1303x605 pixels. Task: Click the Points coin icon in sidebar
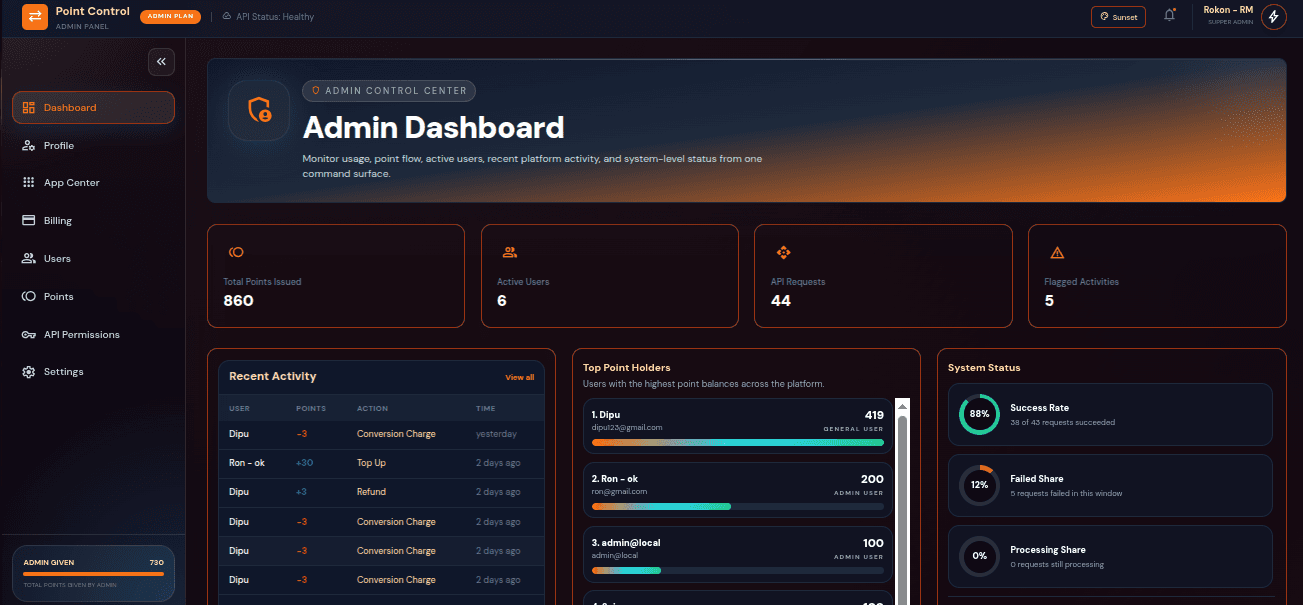click(28, 297)
